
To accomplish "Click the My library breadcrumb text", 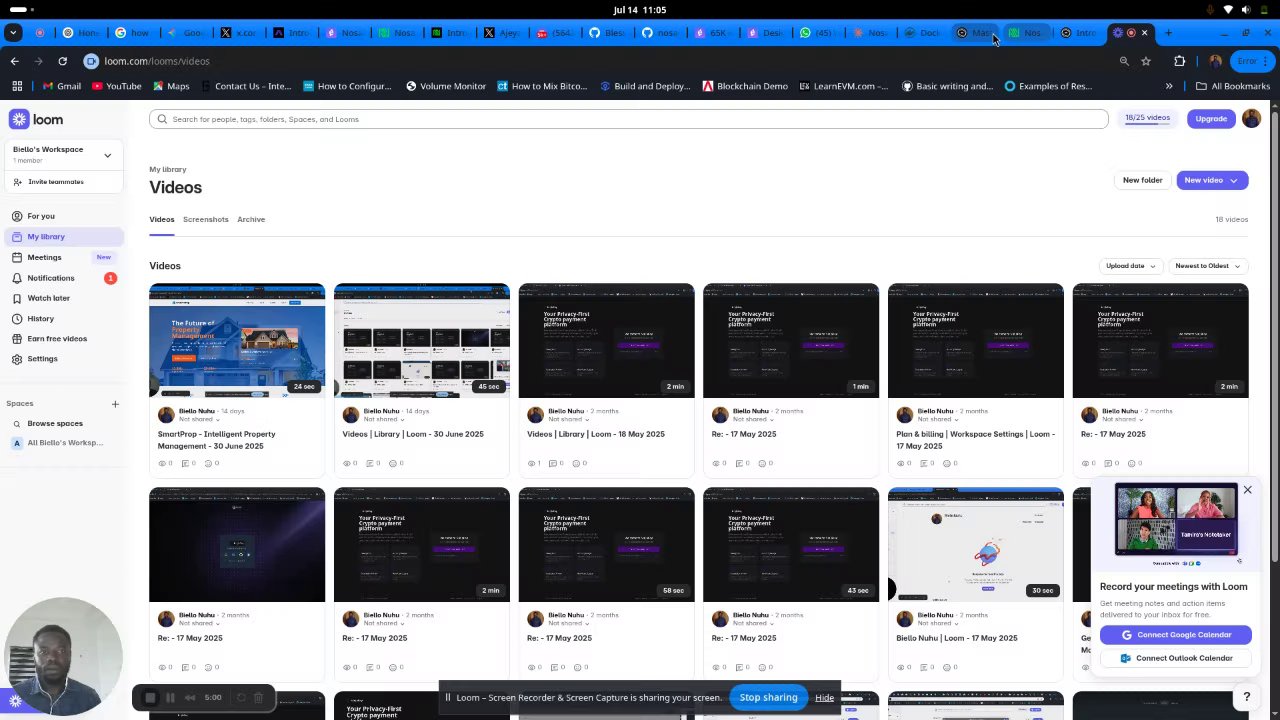I will tap(168, 169).
